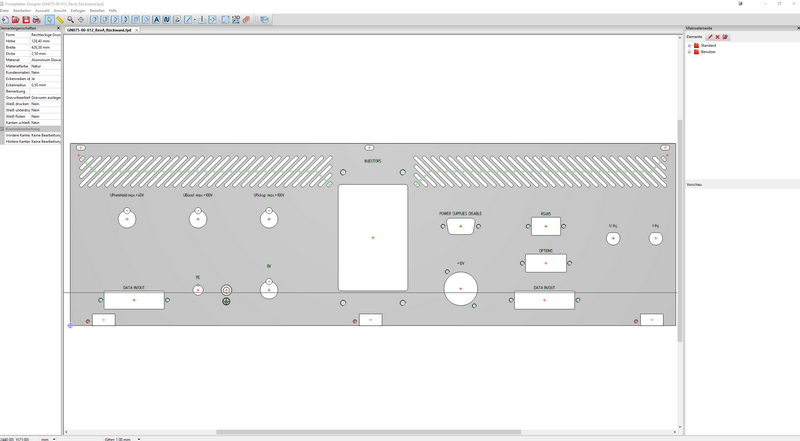Select the large INJECTORS rectangular cutout
This screenshot has height=441, width=800.
click(373, 237)
